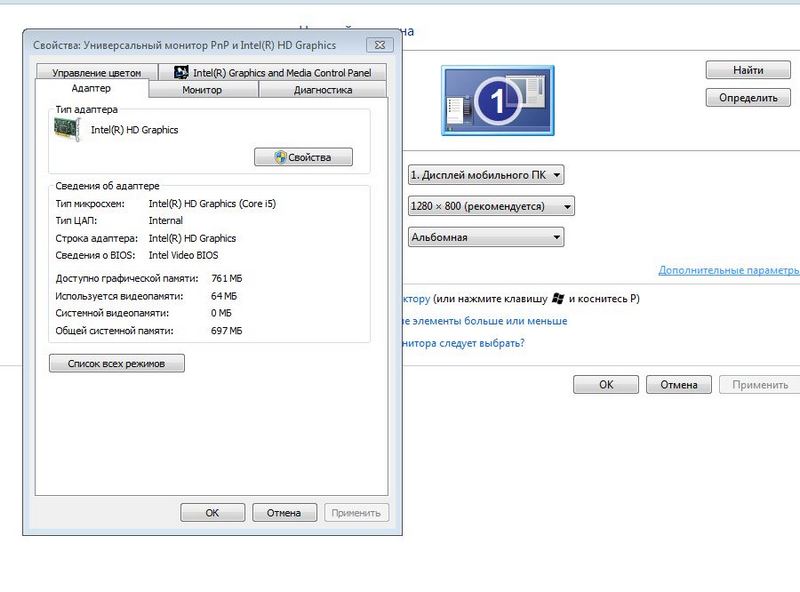The height and width of the screenshot is (592, 800).
Task: Go to the Диагностика tab
Action: [x=322, y=90]
